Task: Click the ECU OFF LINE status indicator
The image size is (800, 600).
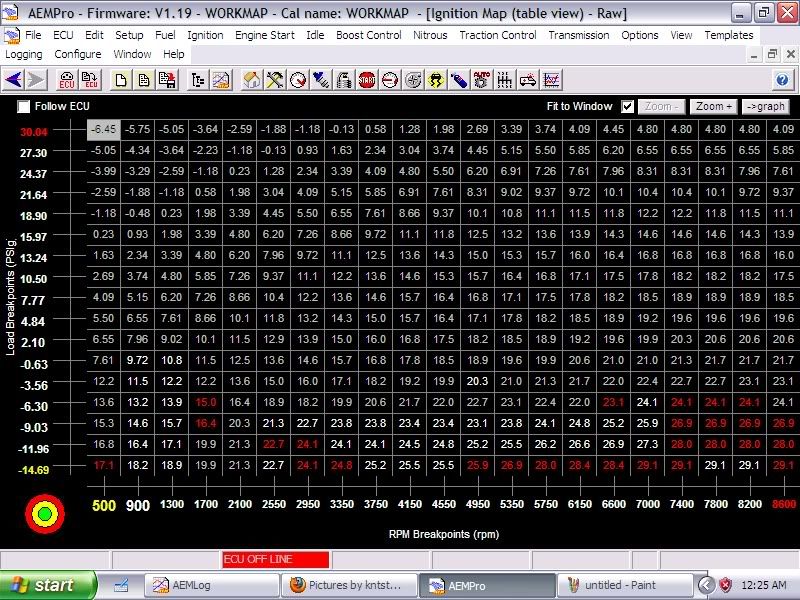Action: point(276,559)
